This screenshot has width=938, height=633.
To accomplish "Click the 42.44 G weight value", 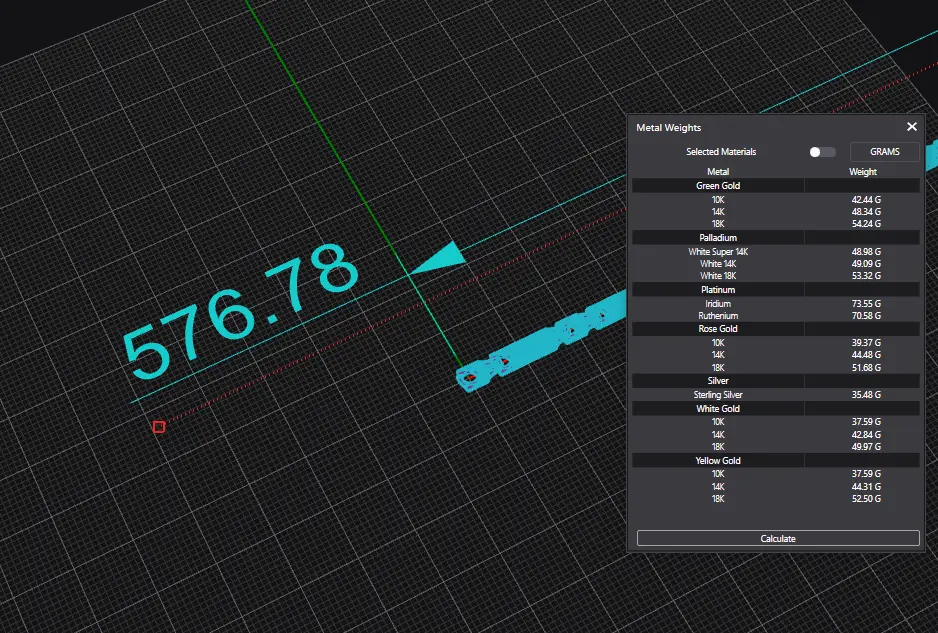I will pos(866,200).
